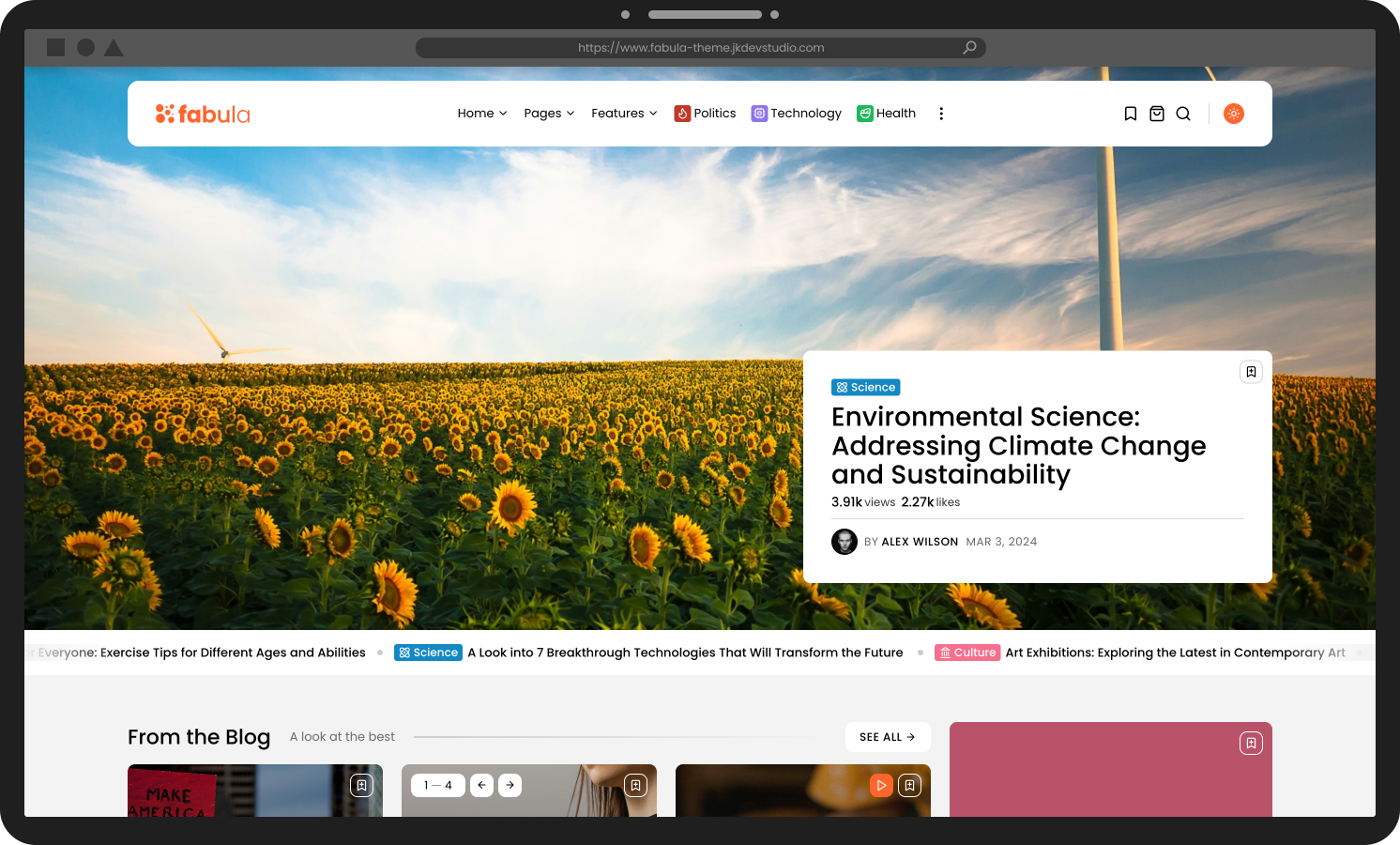Expand the Pages dropdown menu
The image size is (1400, 845).
coord(549,114)
